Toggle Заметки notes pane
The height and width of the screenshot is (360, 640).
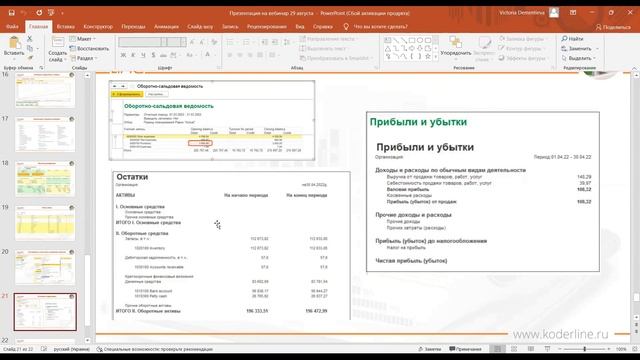click(x=430, y=349)
